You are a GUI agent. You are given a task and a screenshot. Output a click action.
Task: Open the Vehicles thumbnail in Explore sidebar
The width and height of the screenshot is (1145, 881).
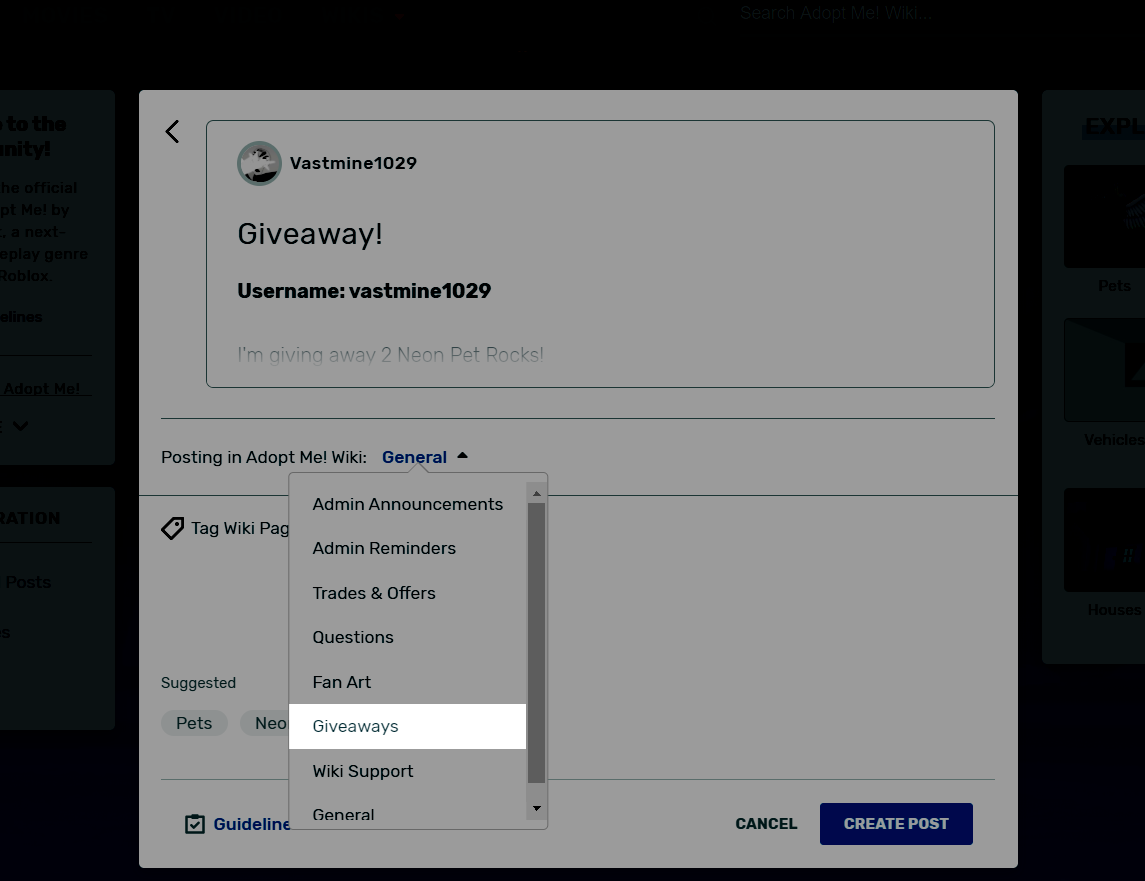(x=1104, y=370)
